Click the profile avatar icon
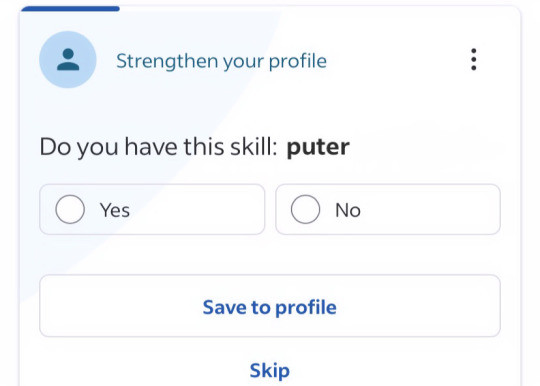The height and width of the screenshot is (386, 540). click(68, 60)
